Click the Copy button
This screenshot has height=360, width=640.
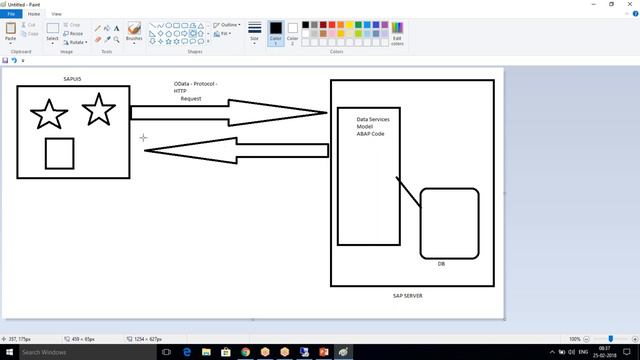29,34
